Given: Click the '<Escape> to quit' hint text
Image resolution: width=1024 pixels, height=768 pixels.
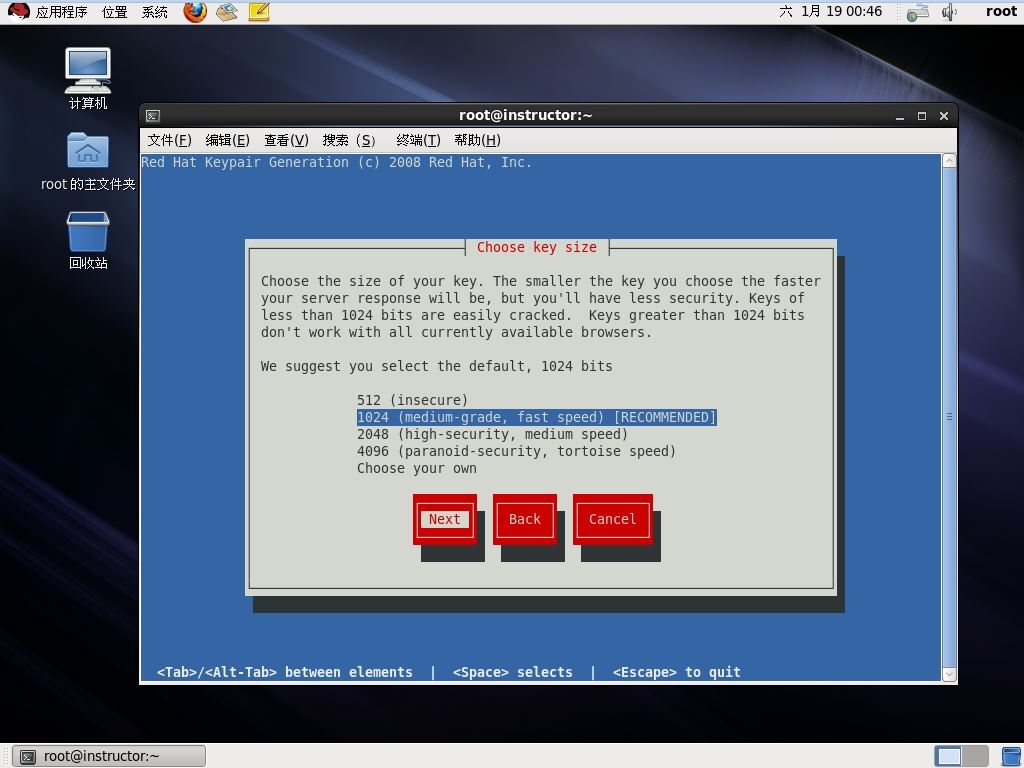Looking at the screenshot, I should coord(677,672).
